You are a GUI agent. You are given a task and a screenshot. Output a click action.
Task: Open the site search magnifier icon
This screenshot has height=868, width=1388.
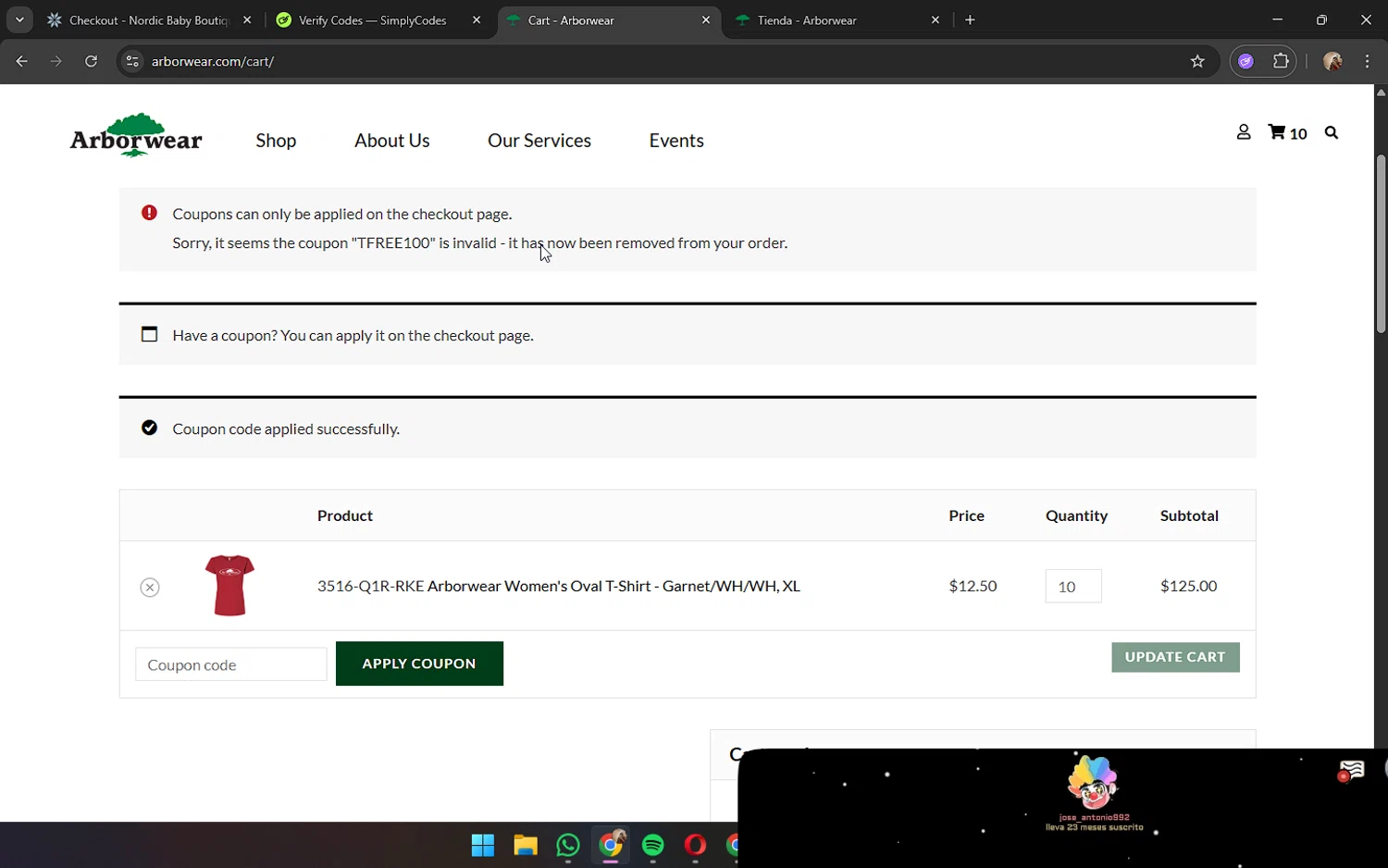[1332, 132]
